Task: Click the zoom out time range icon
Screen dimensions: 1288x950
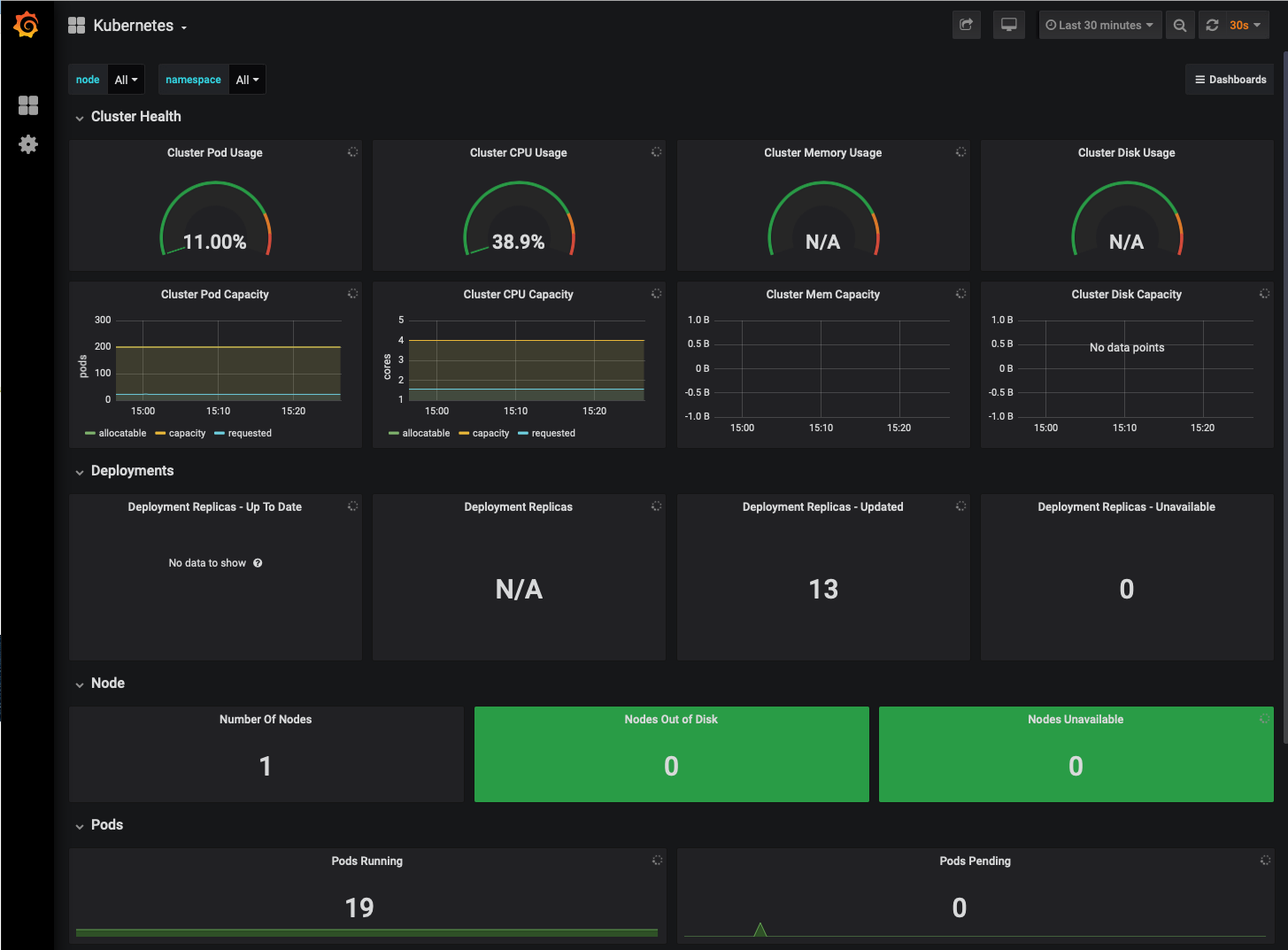Action: [1179, 26]
